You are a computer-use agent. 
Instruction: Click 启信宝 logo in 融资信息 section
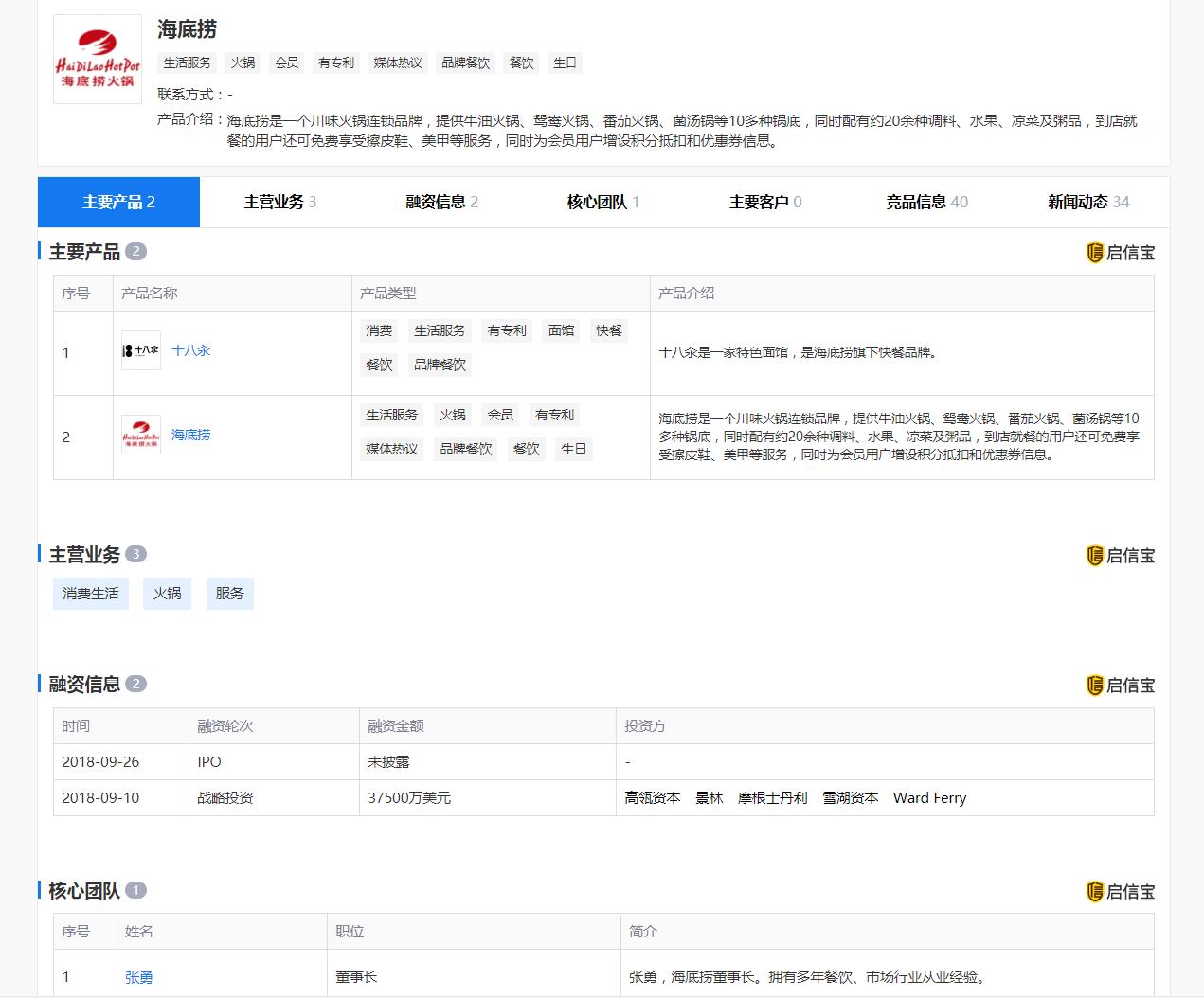pyautogui.click(x=1121, y=686)
